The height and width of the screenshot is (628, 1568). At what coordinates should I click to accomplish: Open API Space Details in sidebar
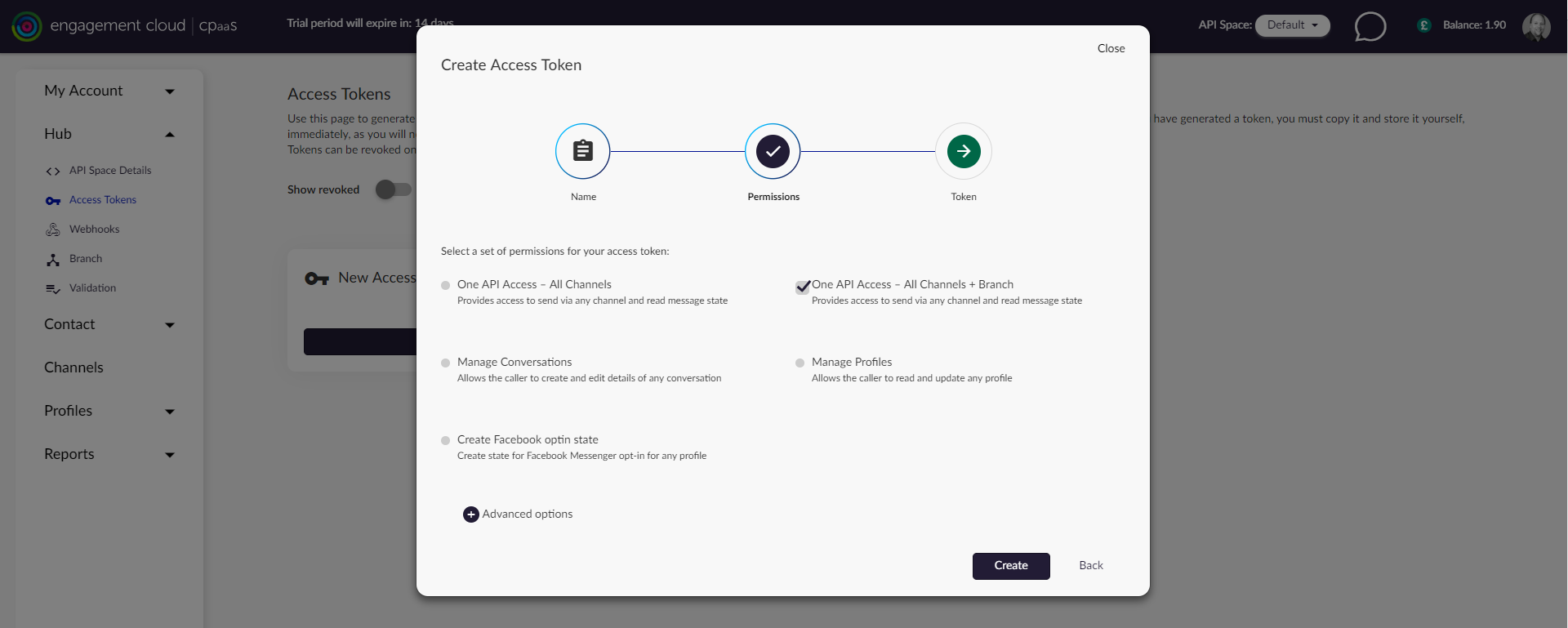pos(110,171)
